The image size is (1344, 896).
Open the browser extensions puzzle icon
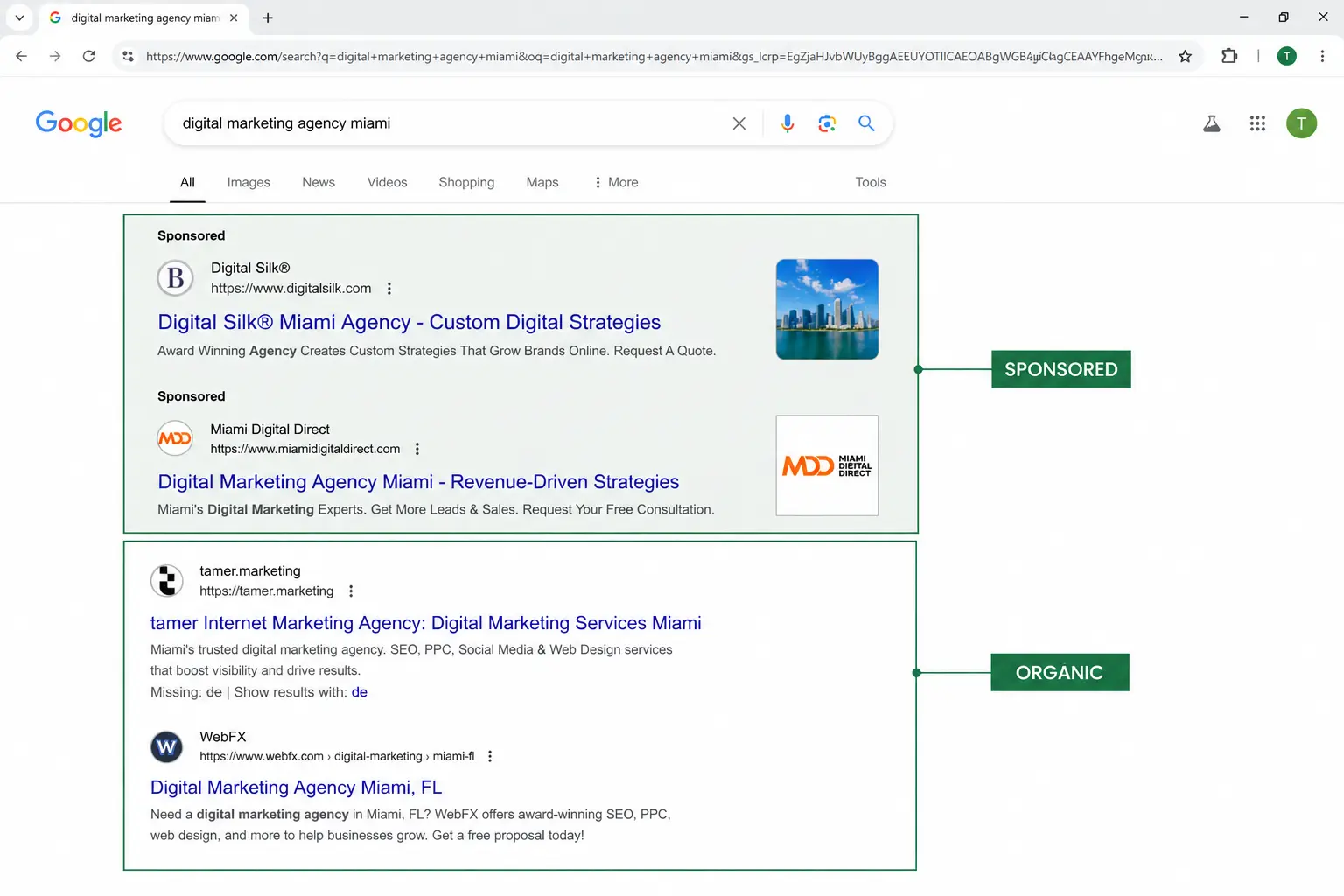[x=1229, y=56]
